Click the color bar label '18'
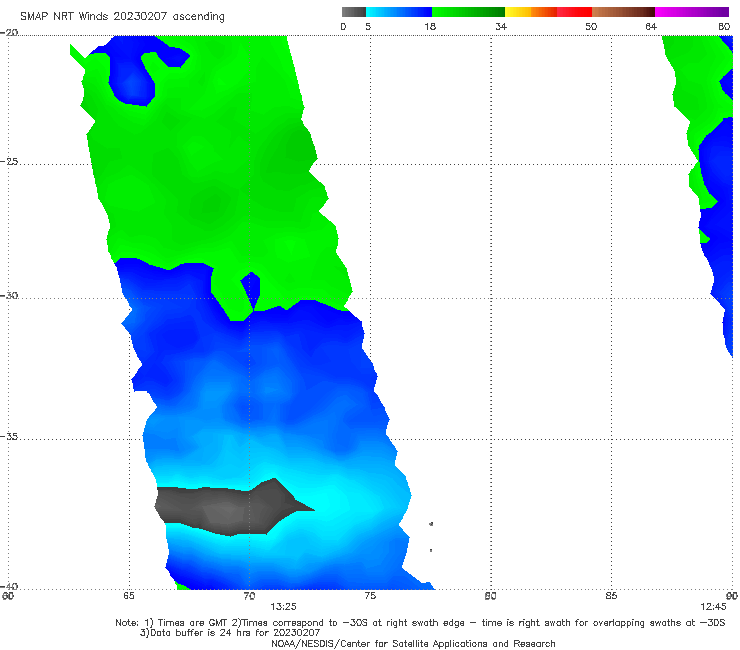The width and height of the screenshot is (740, 650). [x=430, y=26]
